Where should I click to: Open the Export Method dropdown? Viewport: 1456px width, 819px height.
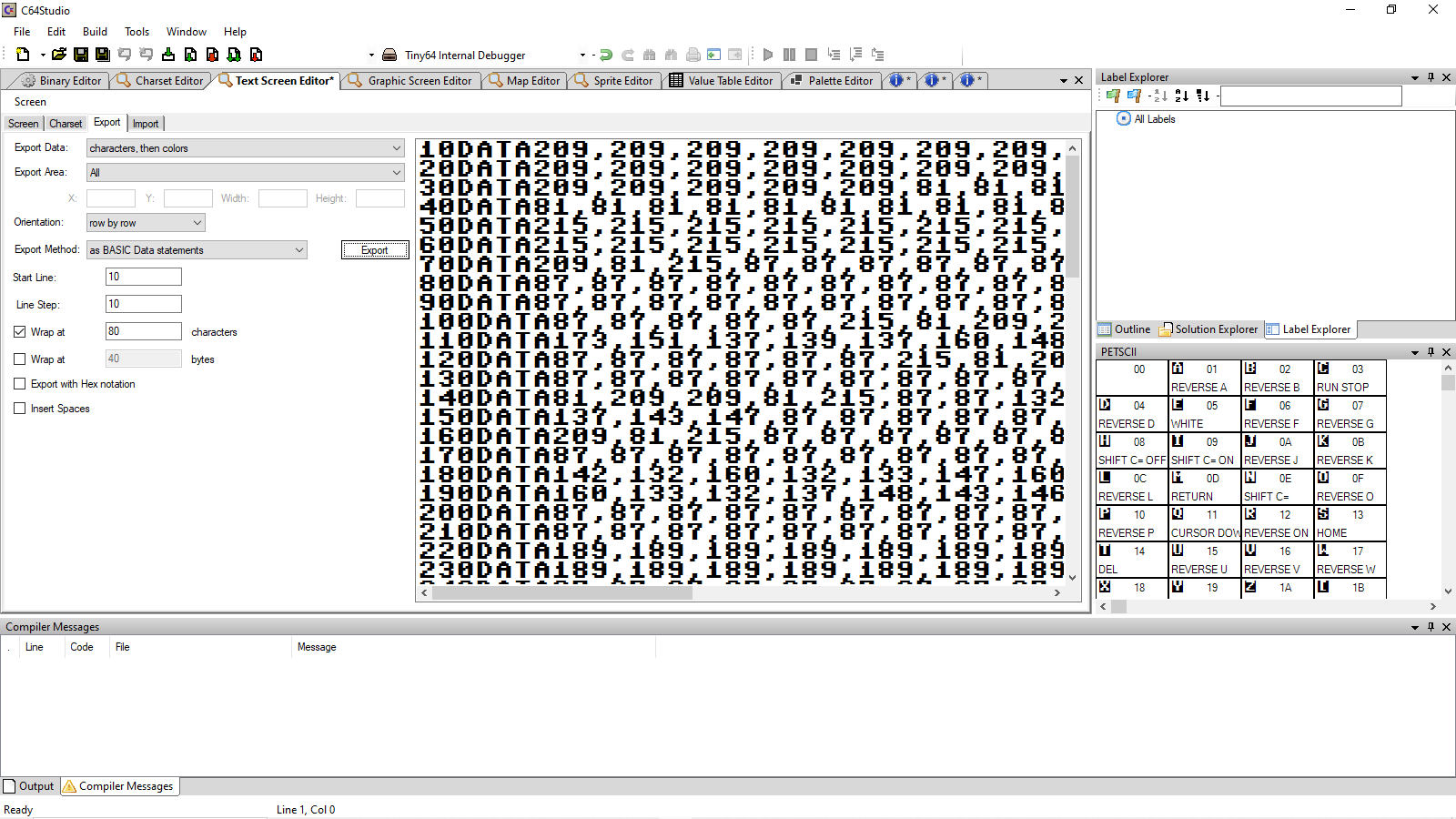click(x=197, y=250)
